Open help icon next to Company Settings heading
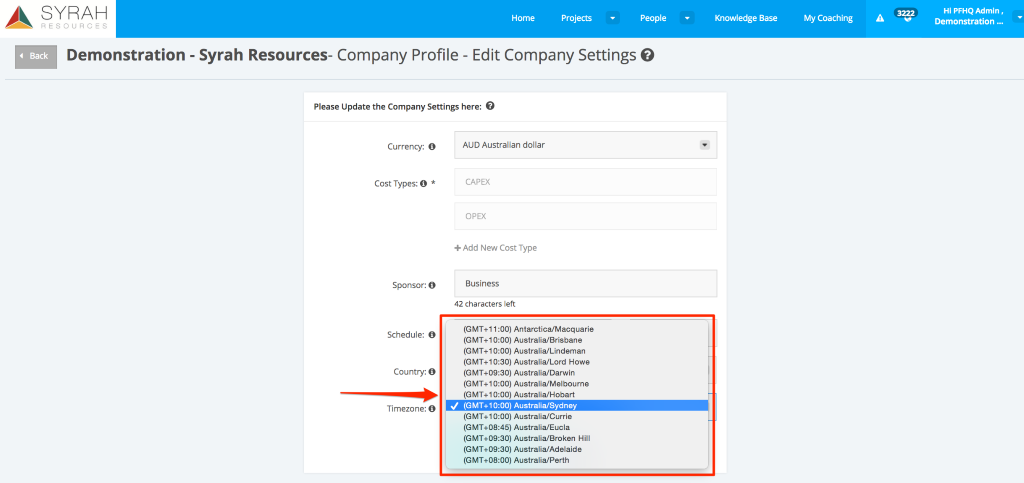 [x=490, y=106]
